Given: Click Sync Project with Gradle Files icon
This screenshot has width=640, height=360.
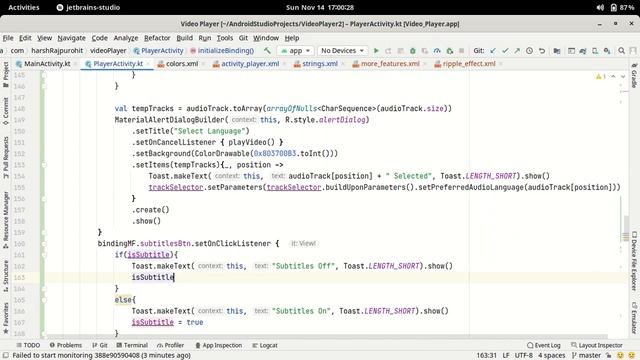Looking at the screenshot, I should click(x=583, y=51).
